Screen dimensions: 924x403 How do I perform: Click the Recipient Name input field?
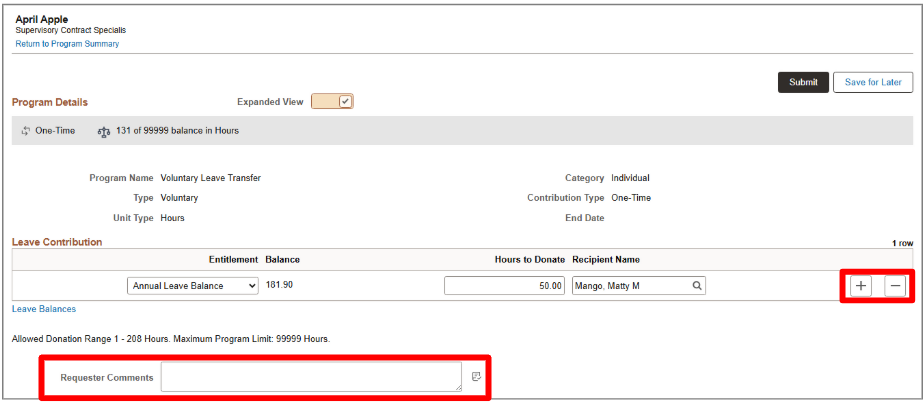point(639,286)
